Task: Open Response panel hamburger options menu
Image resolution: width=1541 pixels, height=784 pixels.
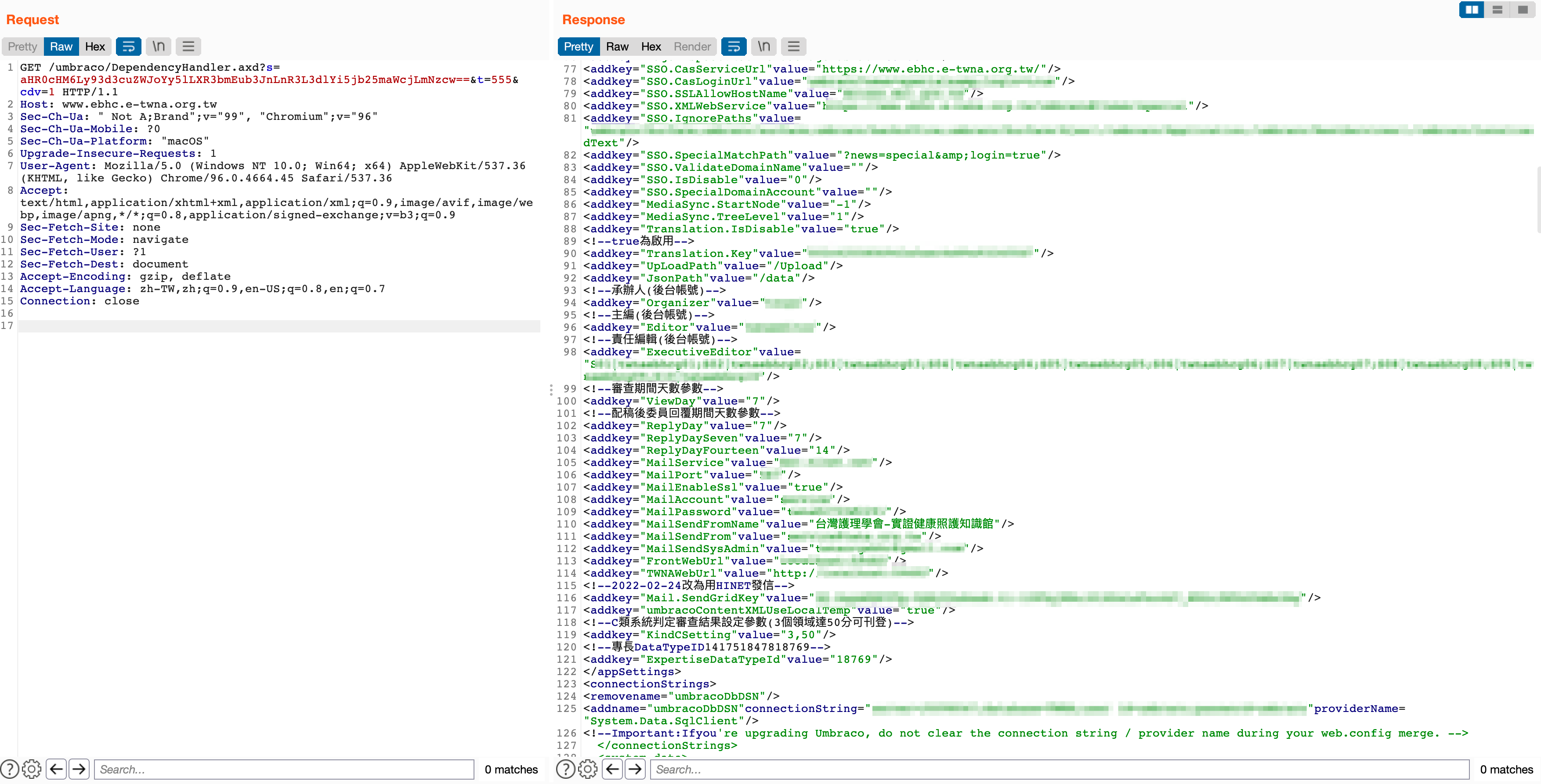Action: [x=794, y=47]
